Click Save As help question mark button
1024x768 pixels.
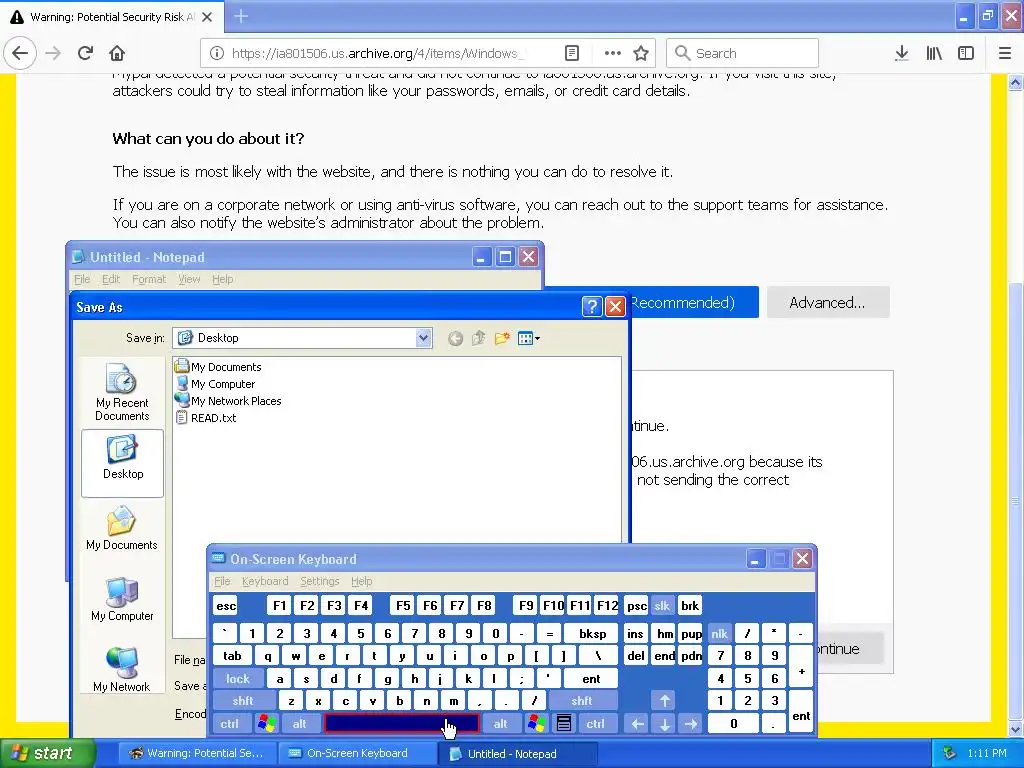[x=592, y=306]
